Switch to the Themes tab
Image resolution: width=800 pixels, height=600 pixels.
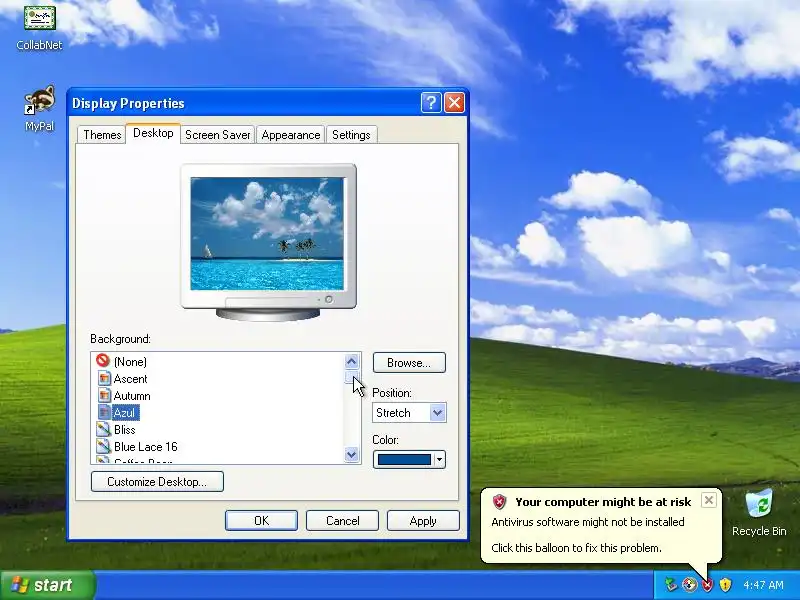[x=102, y=135]
